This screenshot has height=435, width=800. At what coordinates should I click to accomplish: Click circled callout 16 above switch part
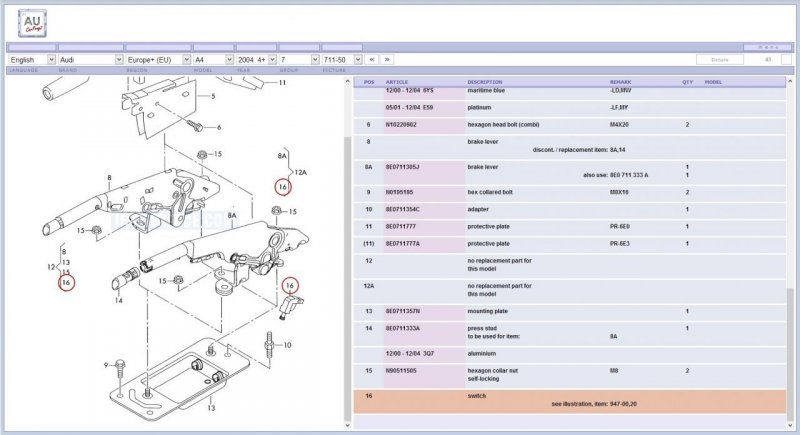click(x=291, y=286)
